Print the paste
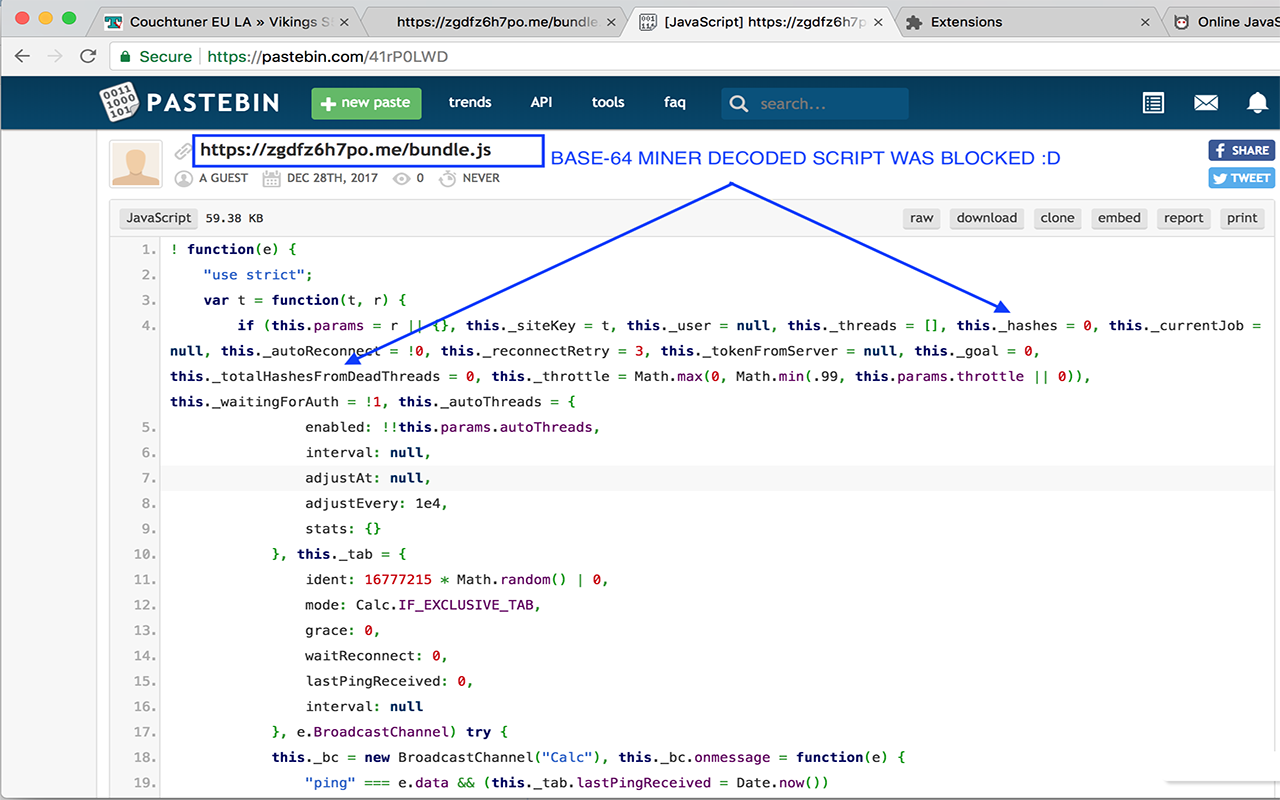This screenshot has height=800, width=1280. (1242, 218)
